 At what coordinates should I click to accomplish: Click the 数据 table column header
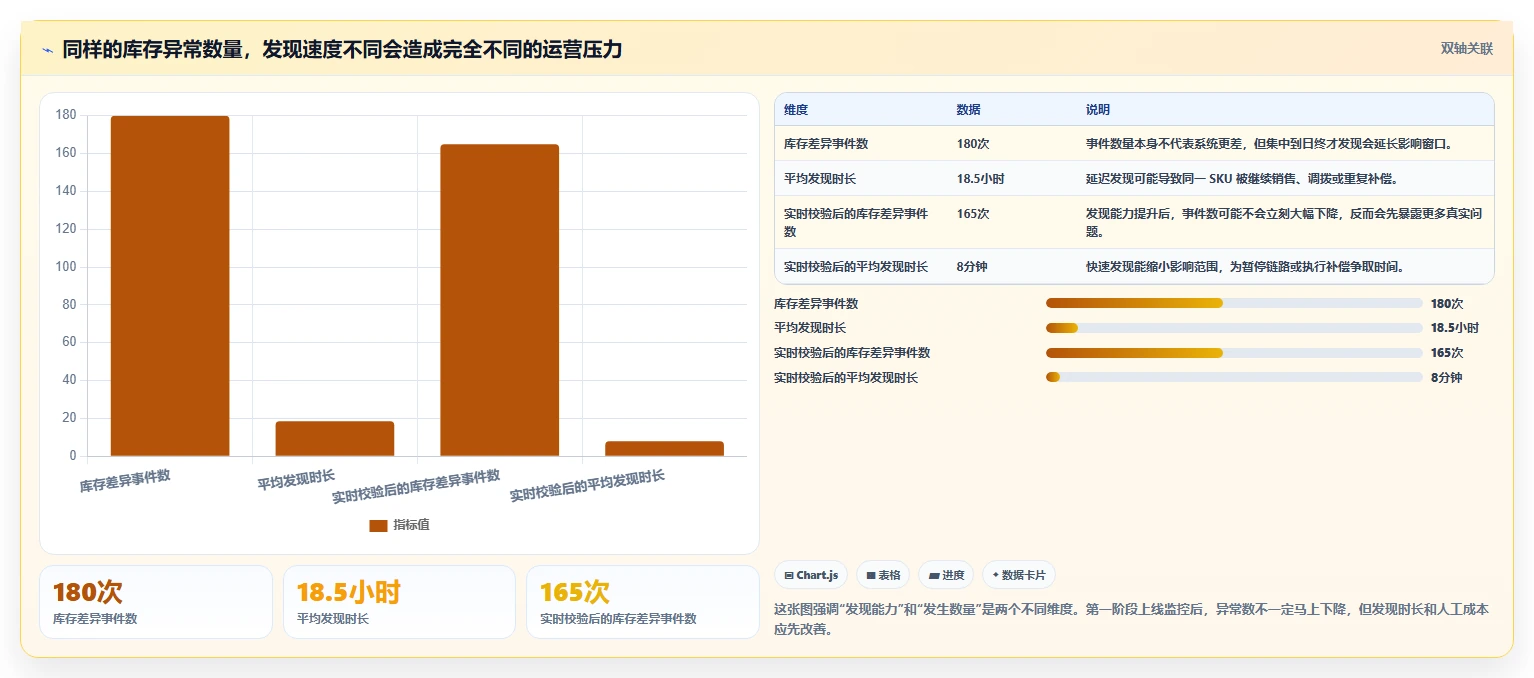968,110
